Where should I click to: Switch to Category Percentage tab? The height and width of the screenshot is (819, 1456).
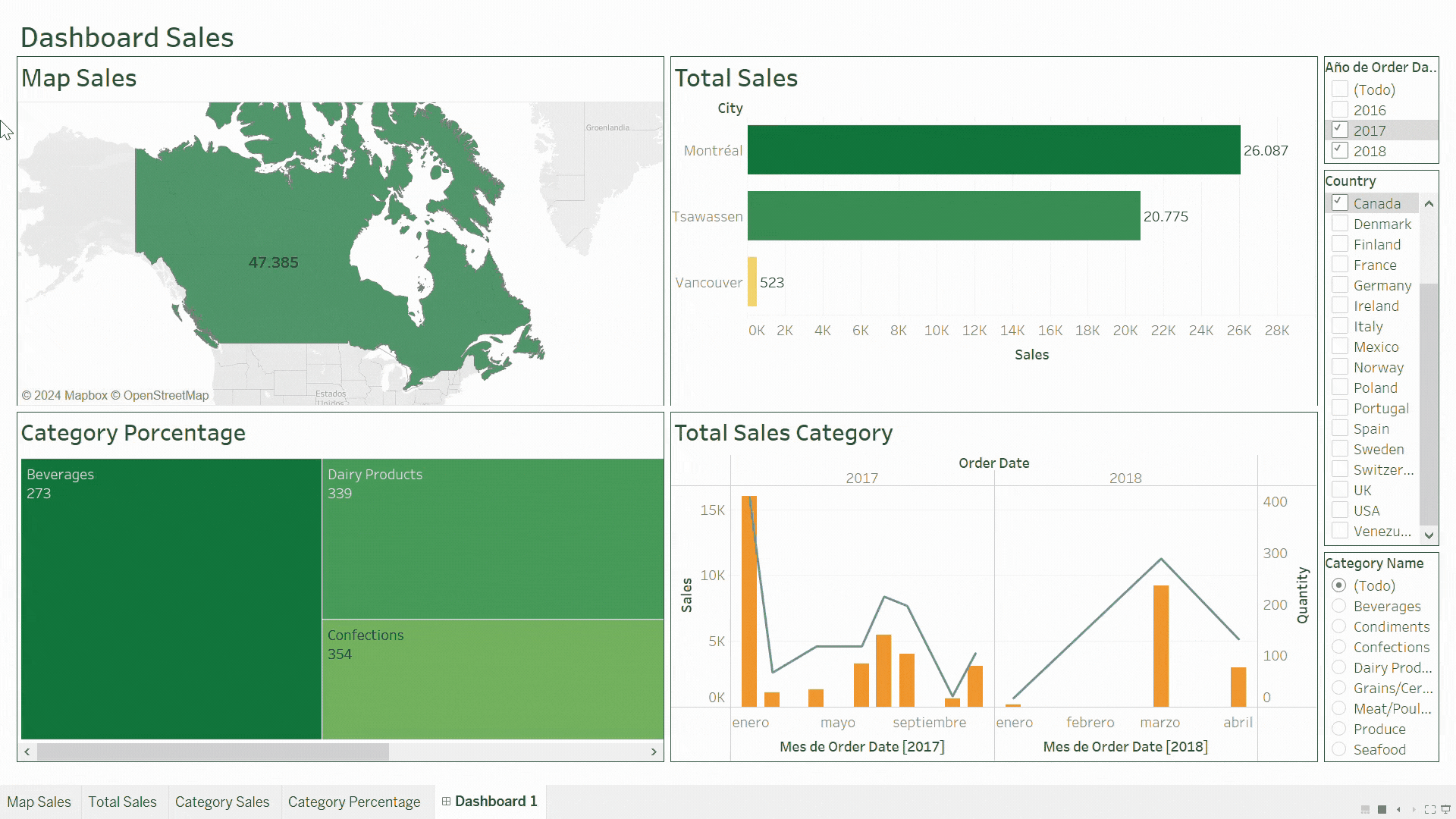pos(354,802)
